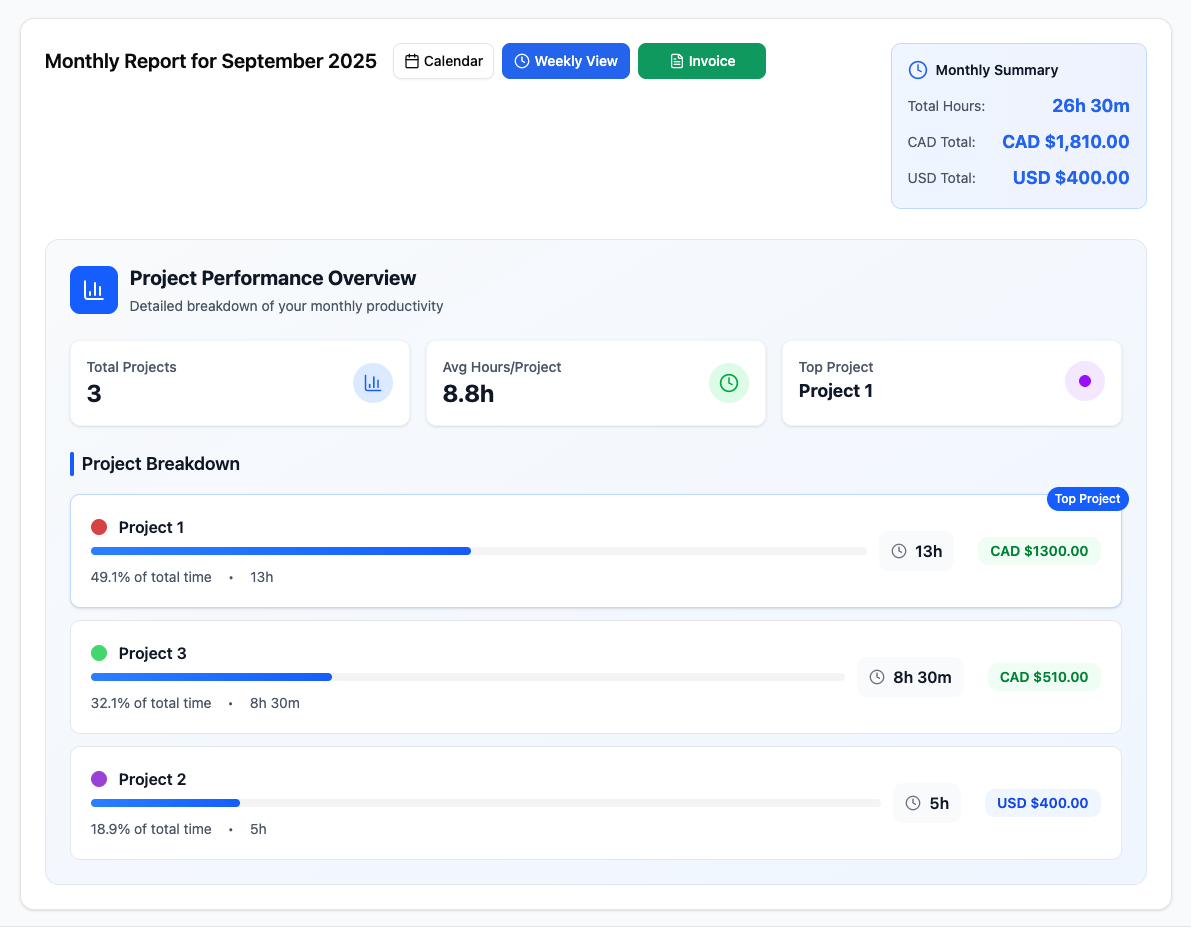Click the calendar icon on the Calendar button
Viewport: 1191px width, 931px height.
(412, 61)
